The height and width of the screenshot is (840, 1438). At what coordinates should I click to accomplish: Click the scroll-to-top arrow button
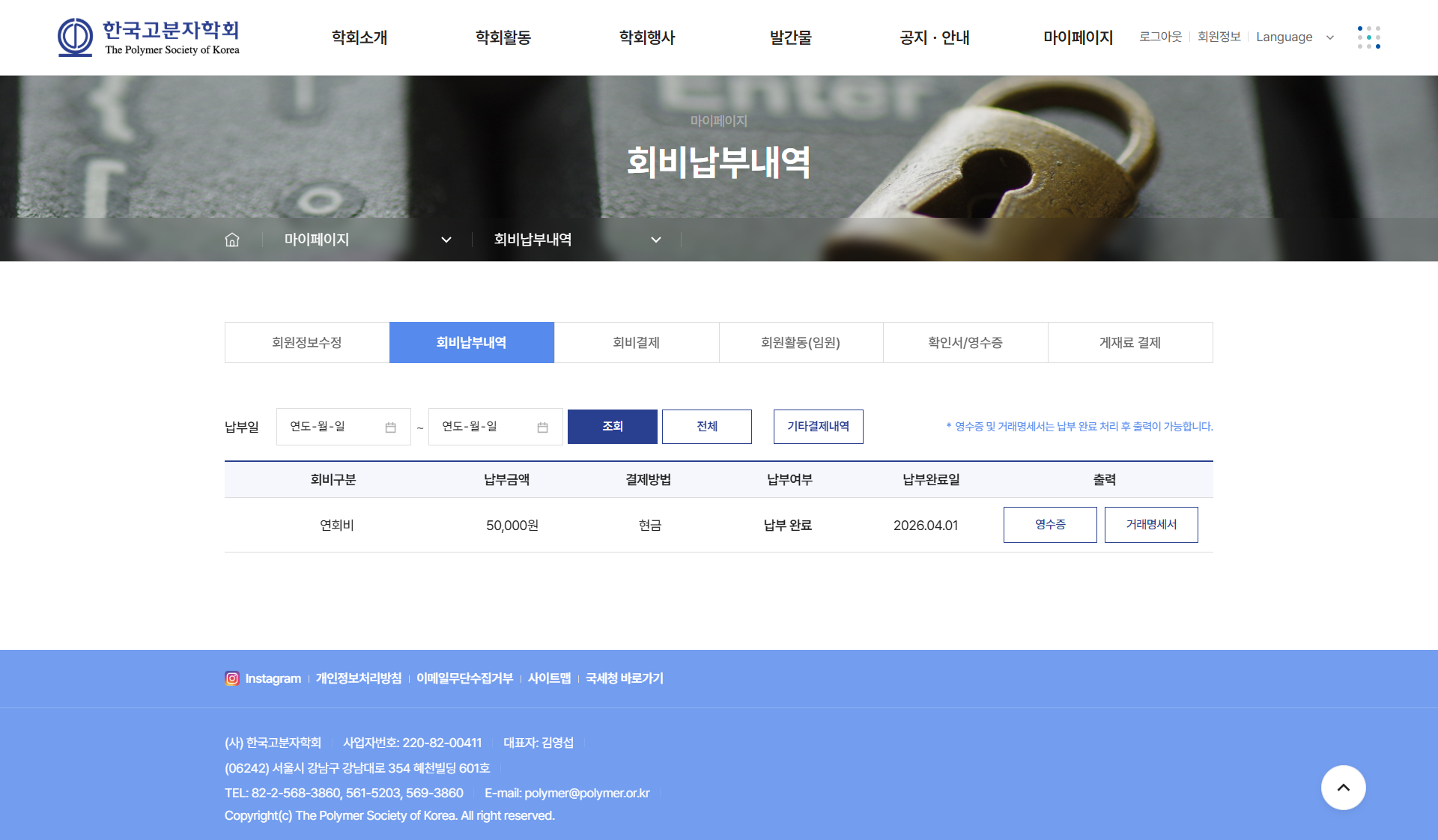tap(1343, 788)
